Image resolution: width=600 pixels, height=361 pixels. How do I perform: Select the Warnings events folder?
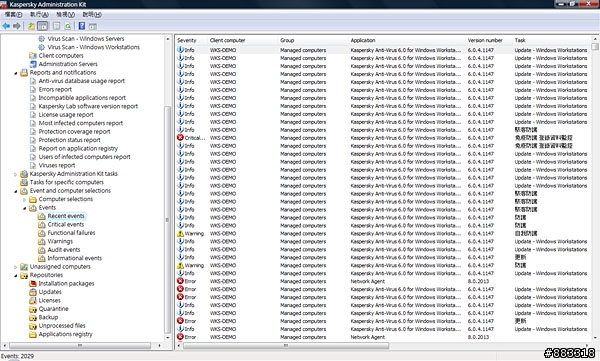point(60,241)
